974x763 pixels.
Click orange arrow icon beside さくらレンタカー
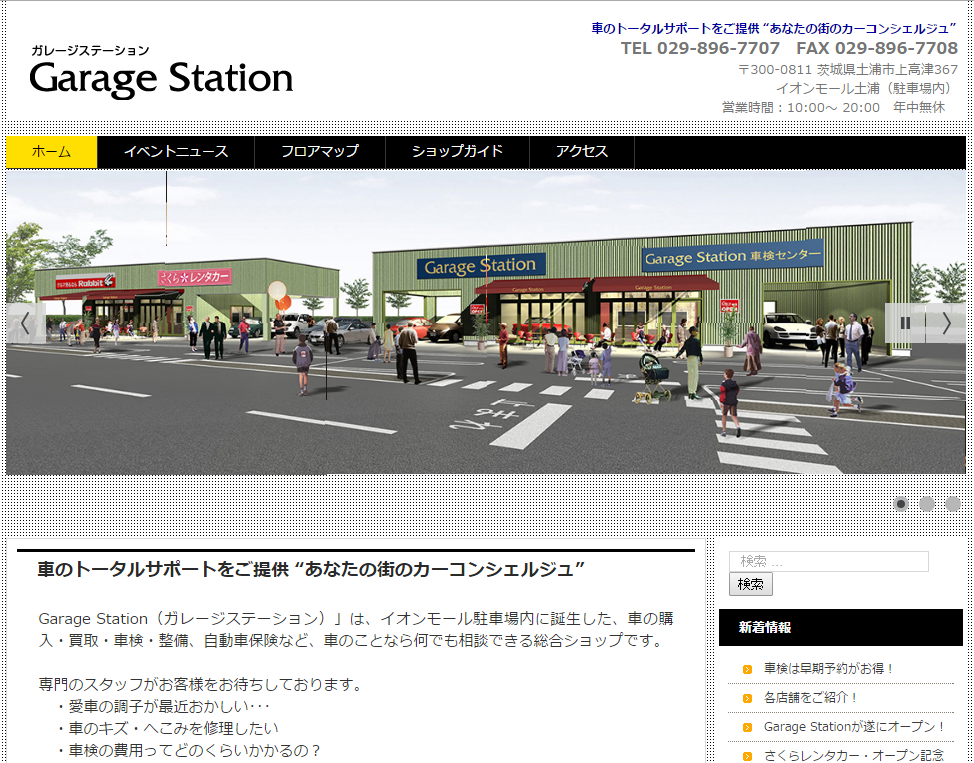747,756
